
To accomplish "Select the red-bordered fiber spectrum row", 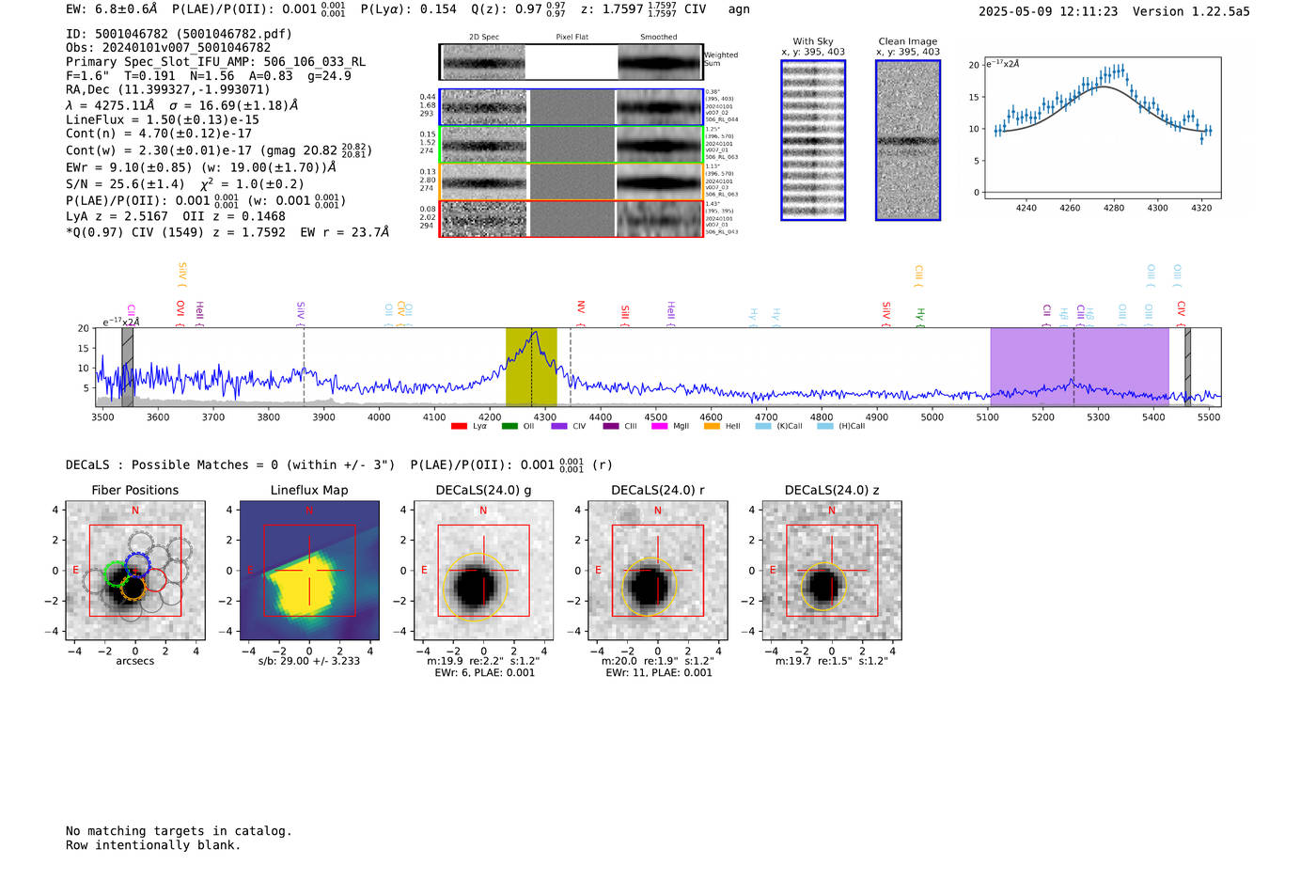I will [571, 218].
